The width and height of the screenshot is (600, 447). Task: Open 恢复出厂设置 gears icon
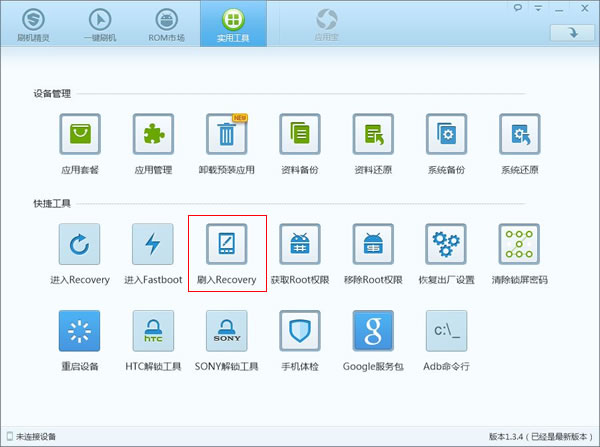pyautogui.click(x=446, y=244)
